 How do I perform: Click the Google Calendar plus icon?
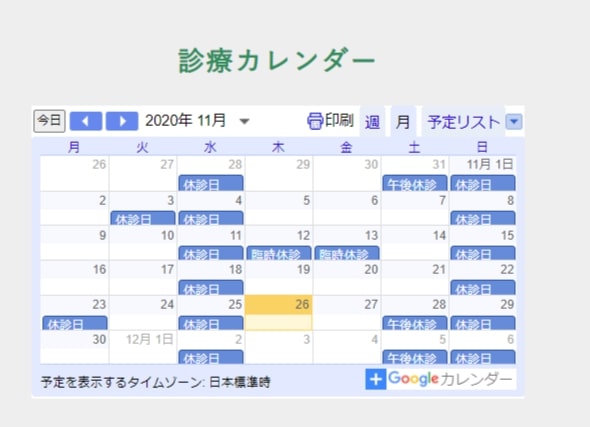point(375,379)
